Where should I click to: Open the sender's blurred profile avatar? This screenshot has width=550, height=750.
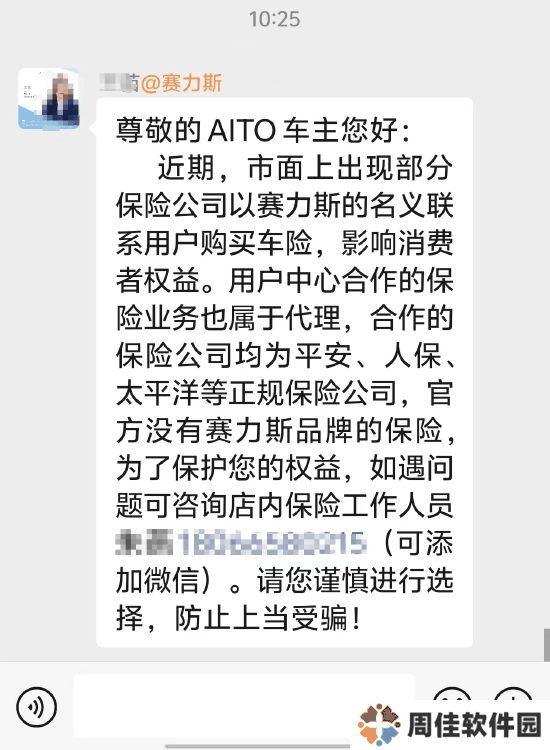[x=49, y=99]
